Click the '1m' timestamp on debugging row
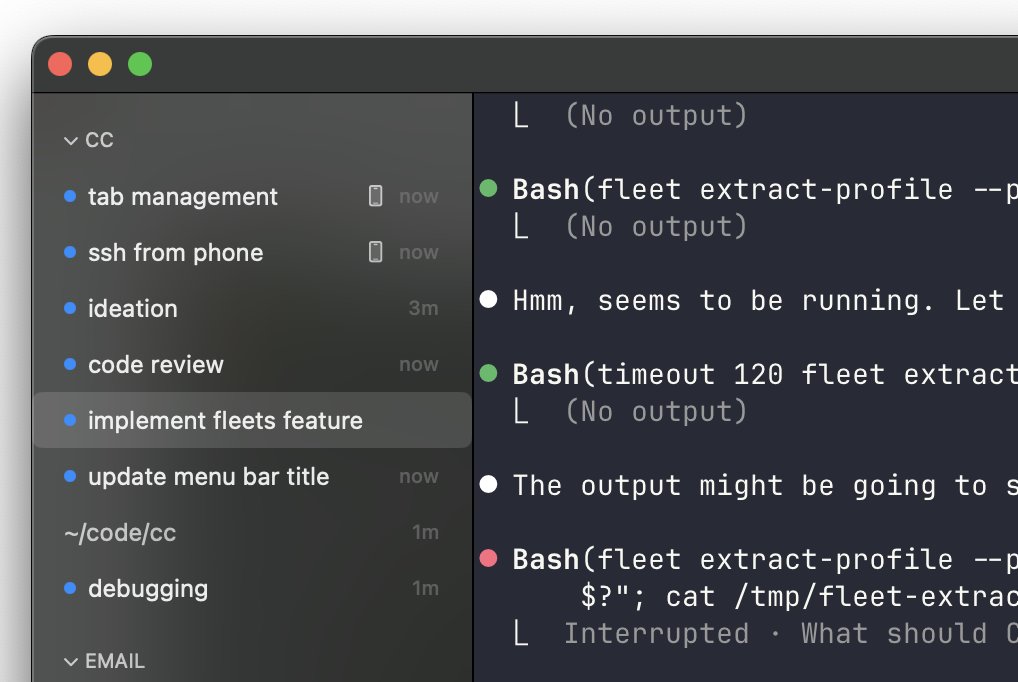This screenshot has height=682, width=1018. pyautogui.click(x=425, y=588)
